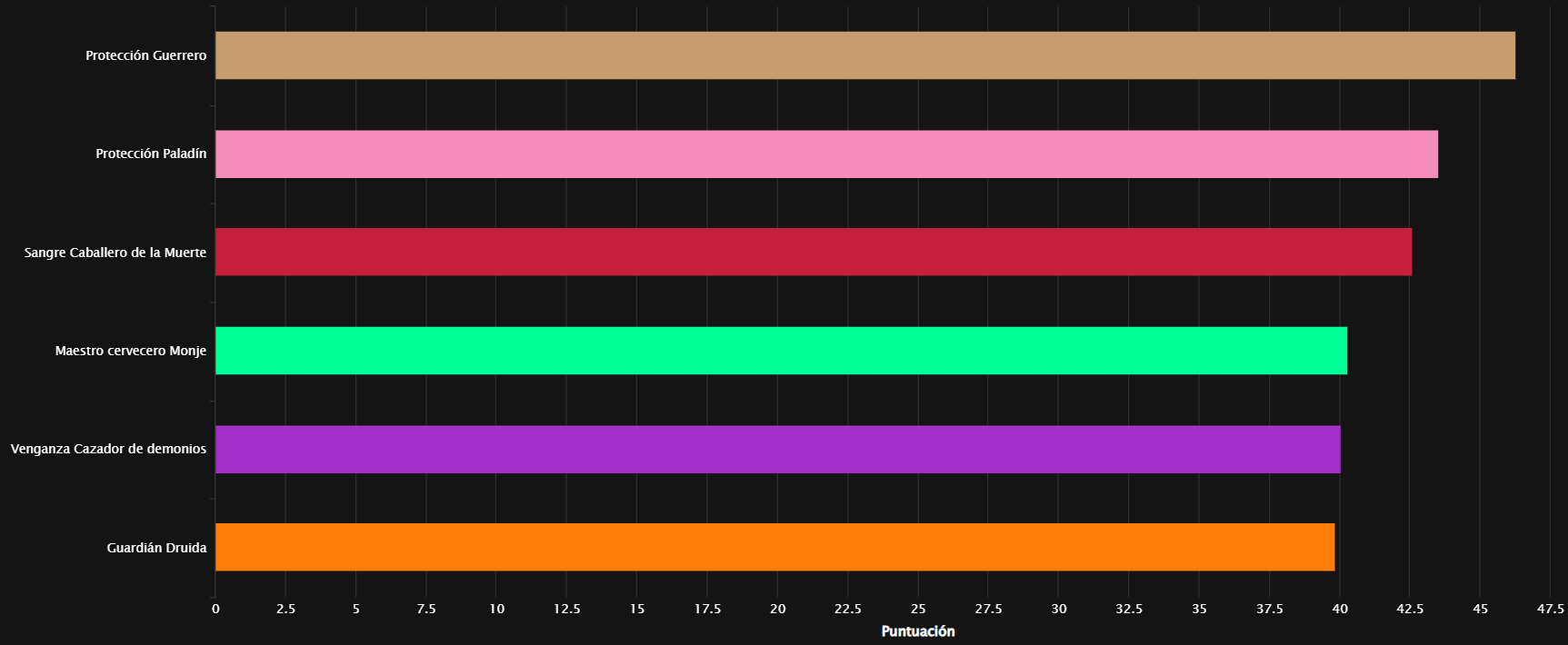Select the '27.5' axis tick value

click(x=988, y=609)
